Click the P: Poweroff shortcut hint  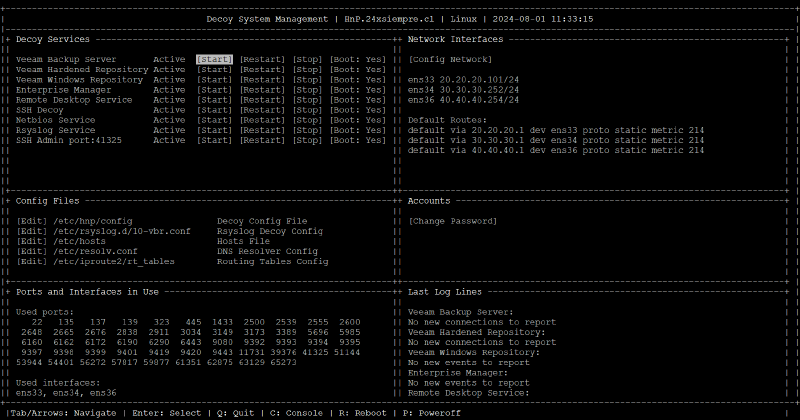(432, 413)
